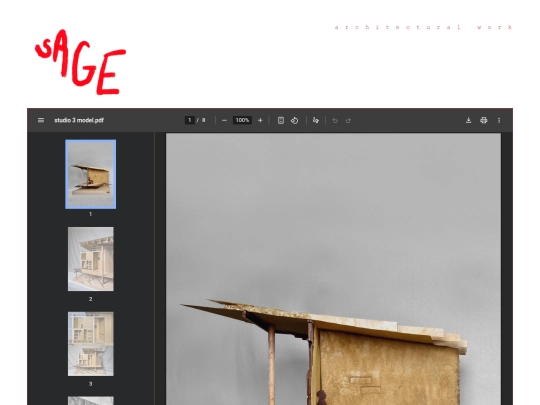Open the annotation draw tool

pos(316,120)
